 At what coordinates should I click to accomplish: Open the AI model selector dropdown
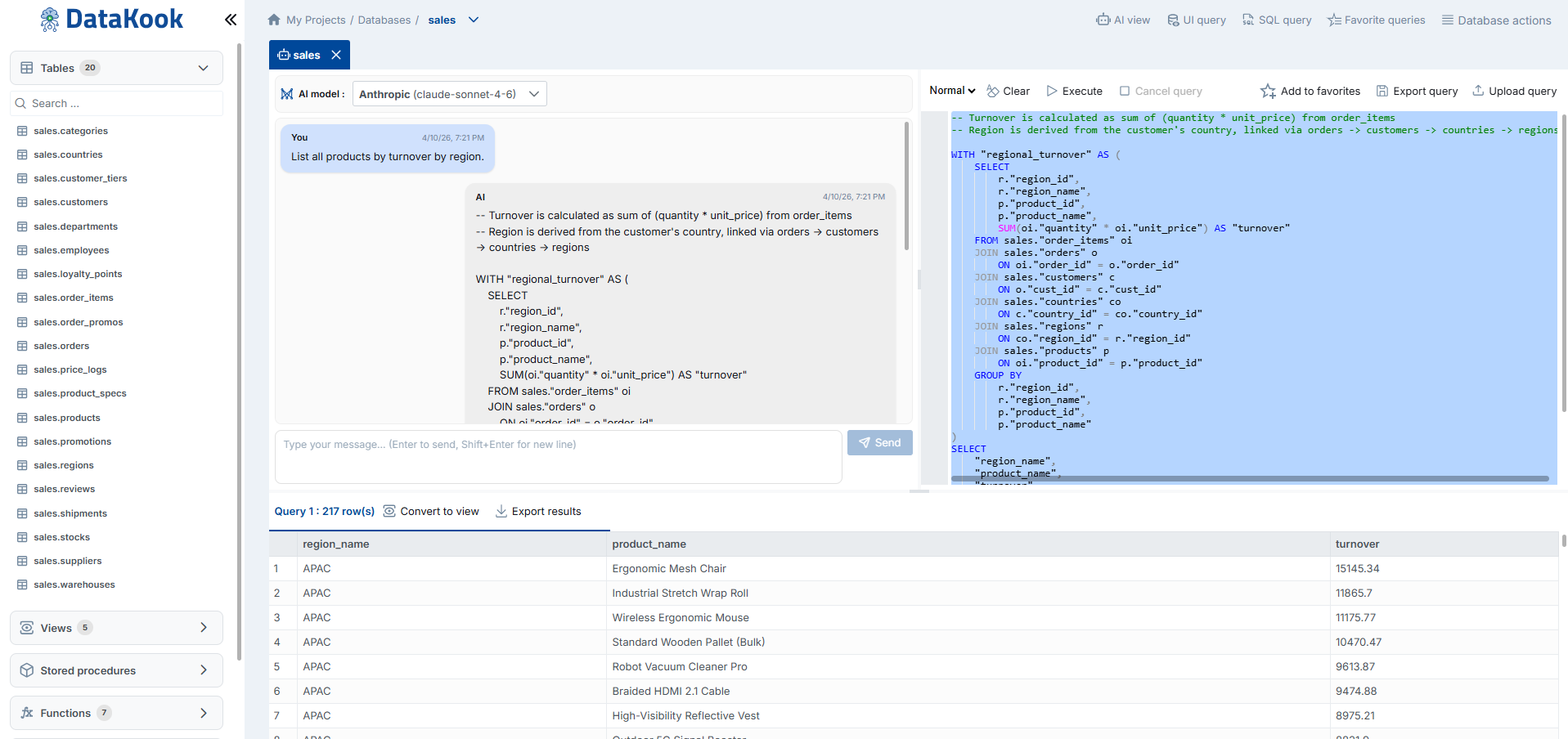[449, 93]
